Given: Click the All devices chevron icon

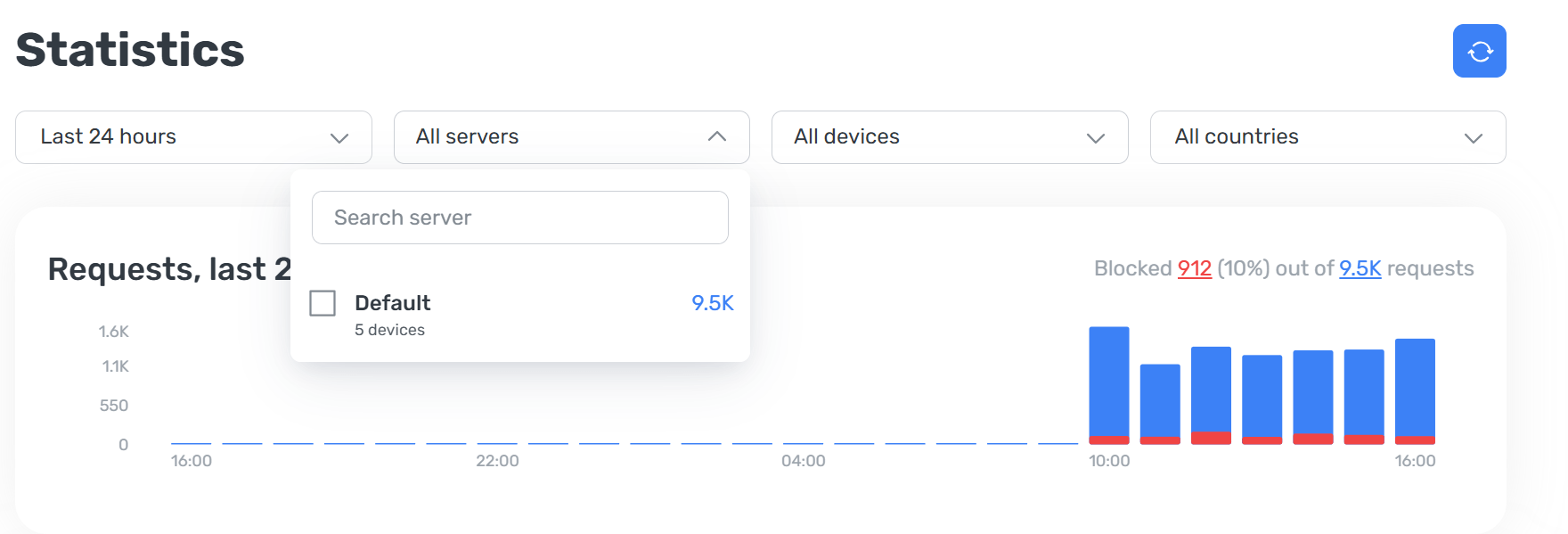Looking at the screenshot, I should [x=1095, y=137].
